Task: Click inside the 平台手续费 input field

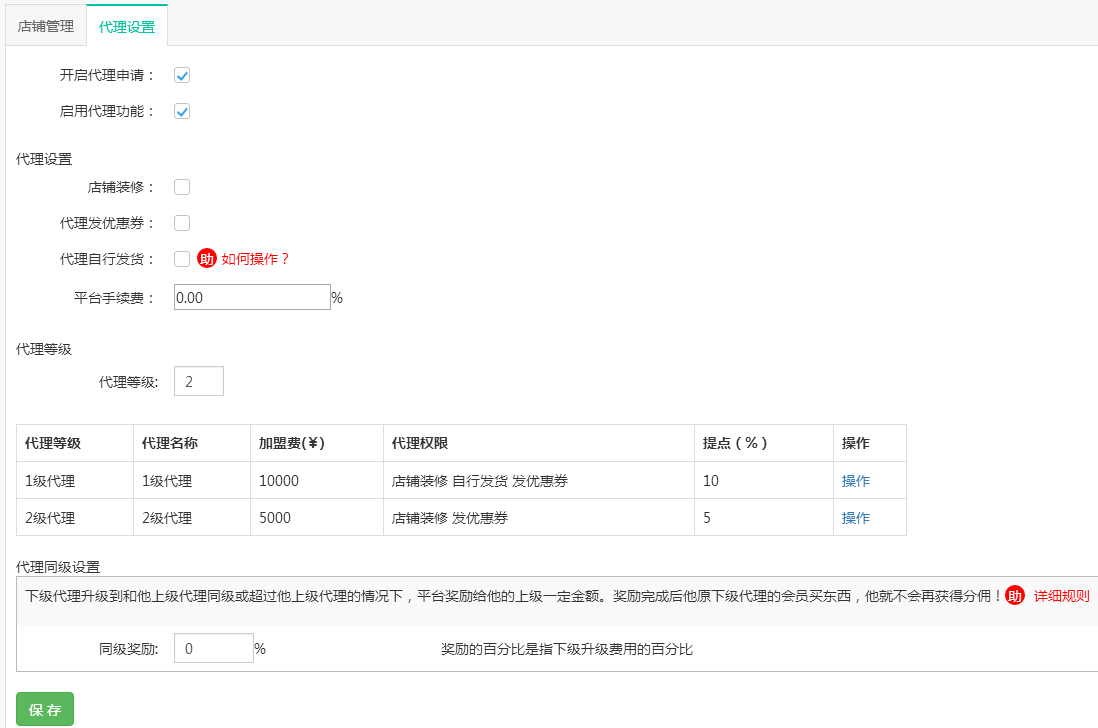Action: (251, 297)
